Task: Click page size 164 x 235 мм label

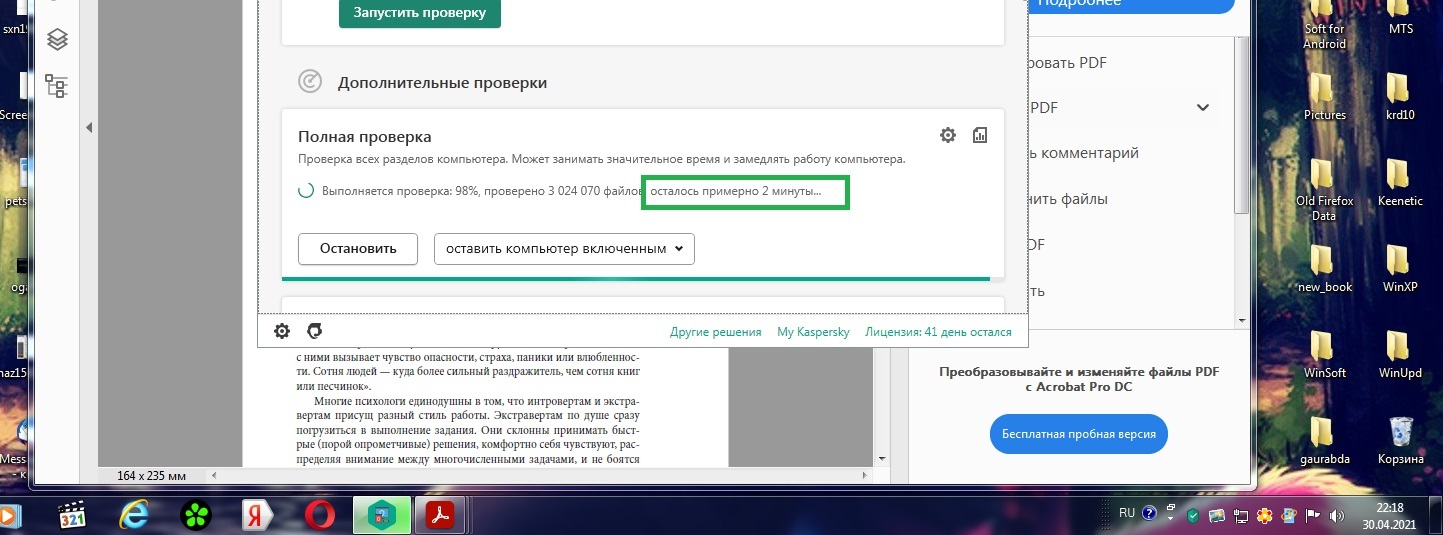Action: (x=151, y=476)
